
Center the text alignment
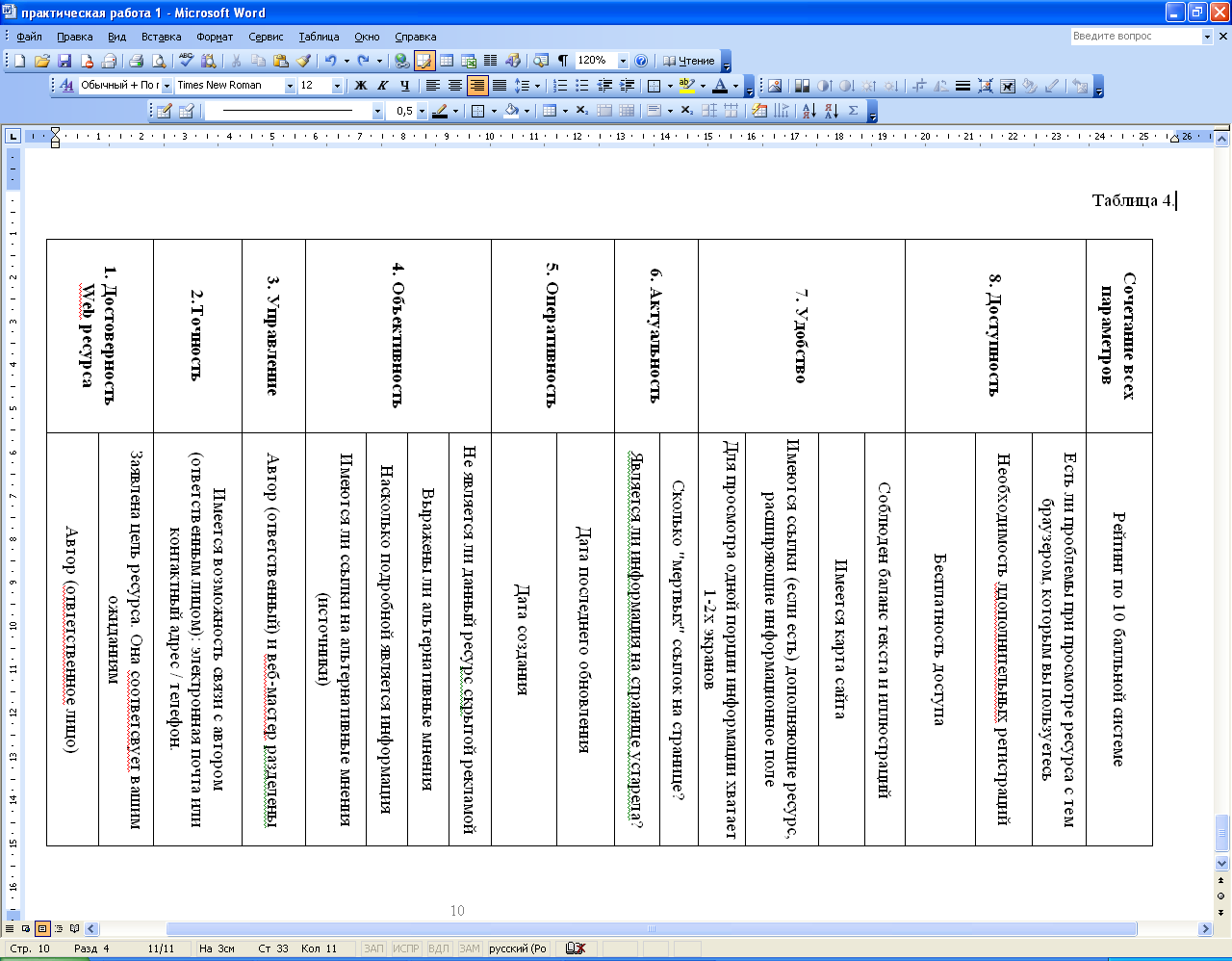click(x=455, y=85)
